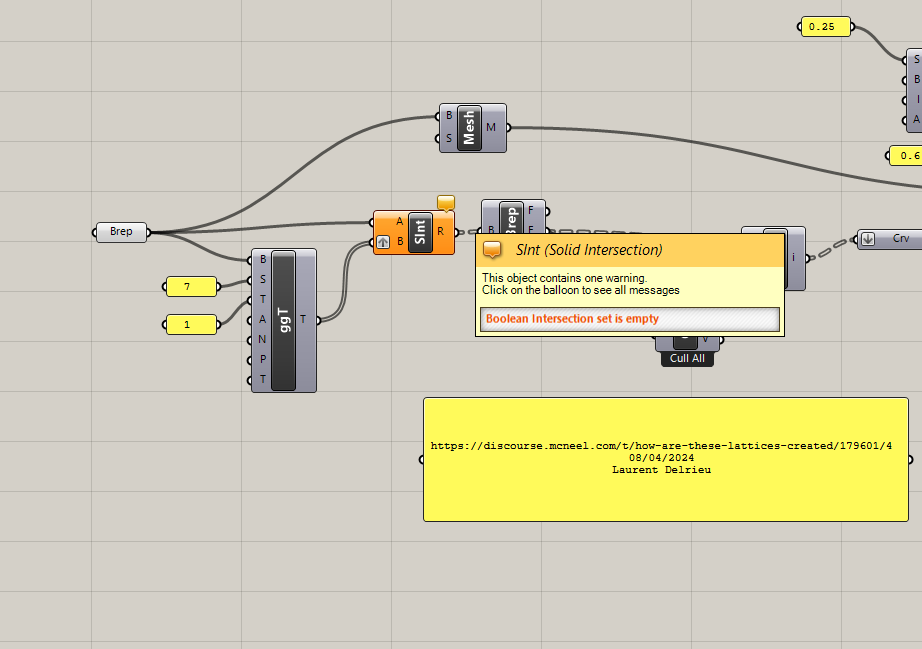Click the 'SInt (Solid Intersection)' tooltip title
922x649 pixels.
[589, 250]
